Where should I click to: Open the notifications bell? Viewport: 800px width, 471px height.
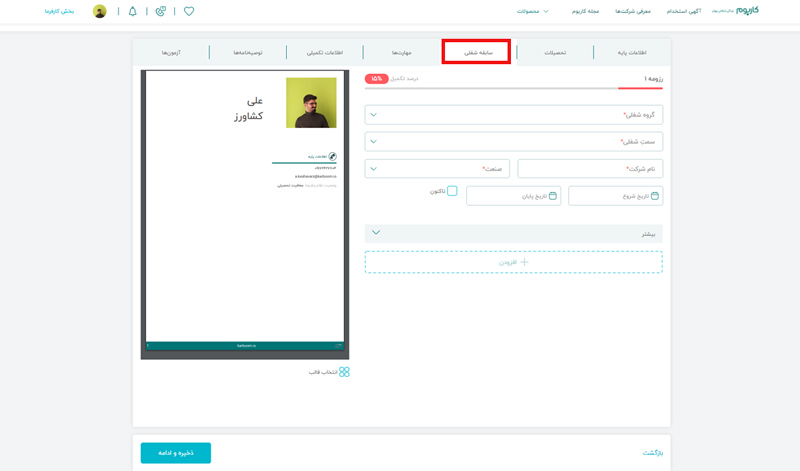coord(133,11)
